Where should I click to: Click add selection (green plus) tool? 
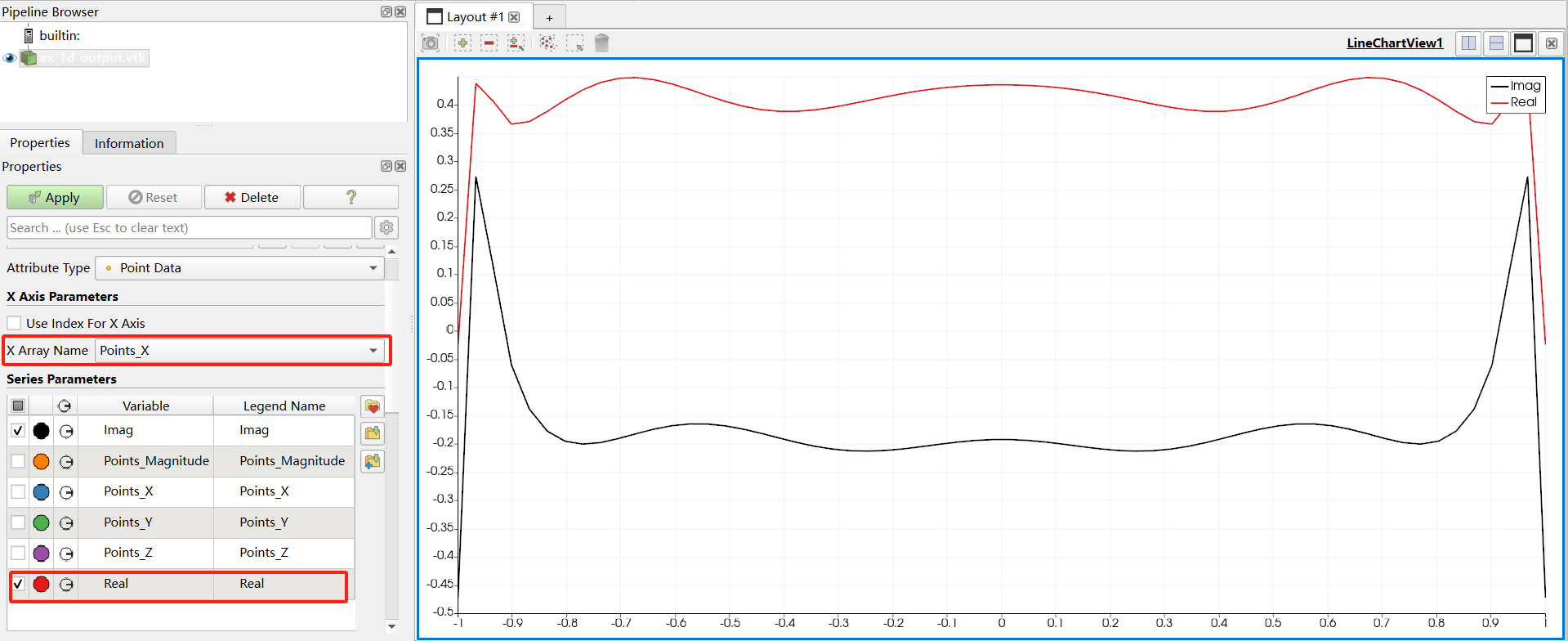(462, 43)
